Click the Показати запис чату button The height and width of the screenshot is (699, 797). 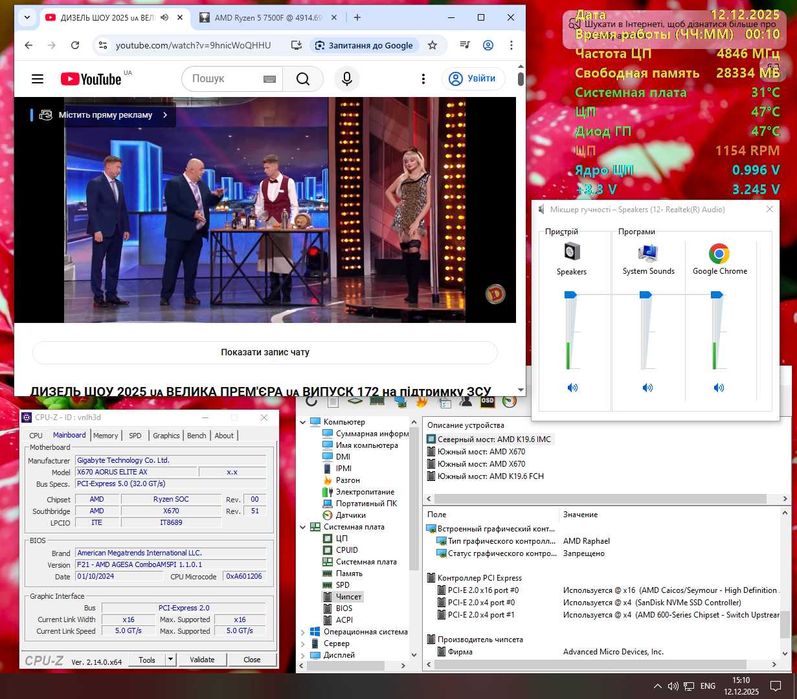coord(265,352)
